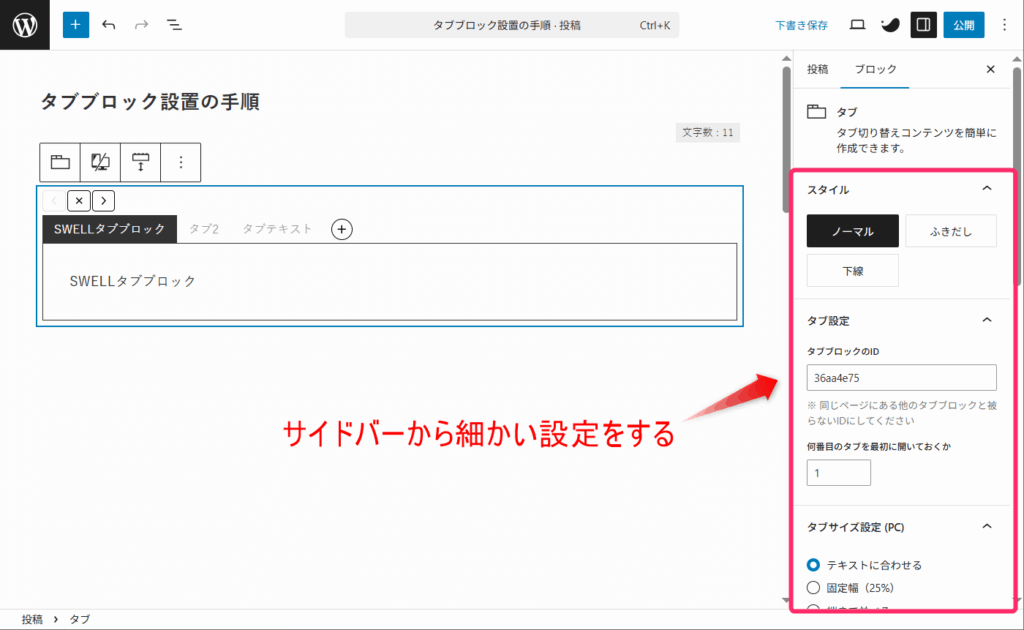Select the SWELLタブブロック tab

(x=110, y=229)
